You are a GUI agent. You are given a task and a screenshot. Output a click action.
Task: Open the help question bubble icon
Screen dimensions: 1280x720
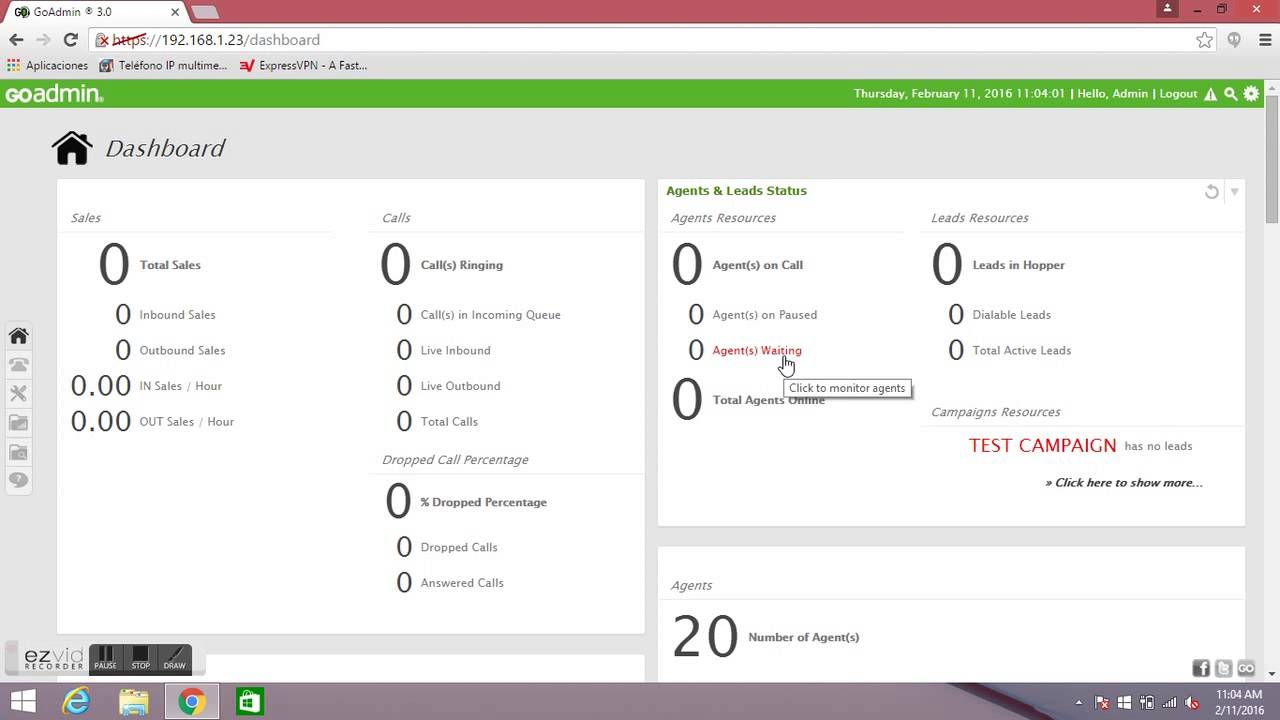pyautogui.click(x=18, y=481)
